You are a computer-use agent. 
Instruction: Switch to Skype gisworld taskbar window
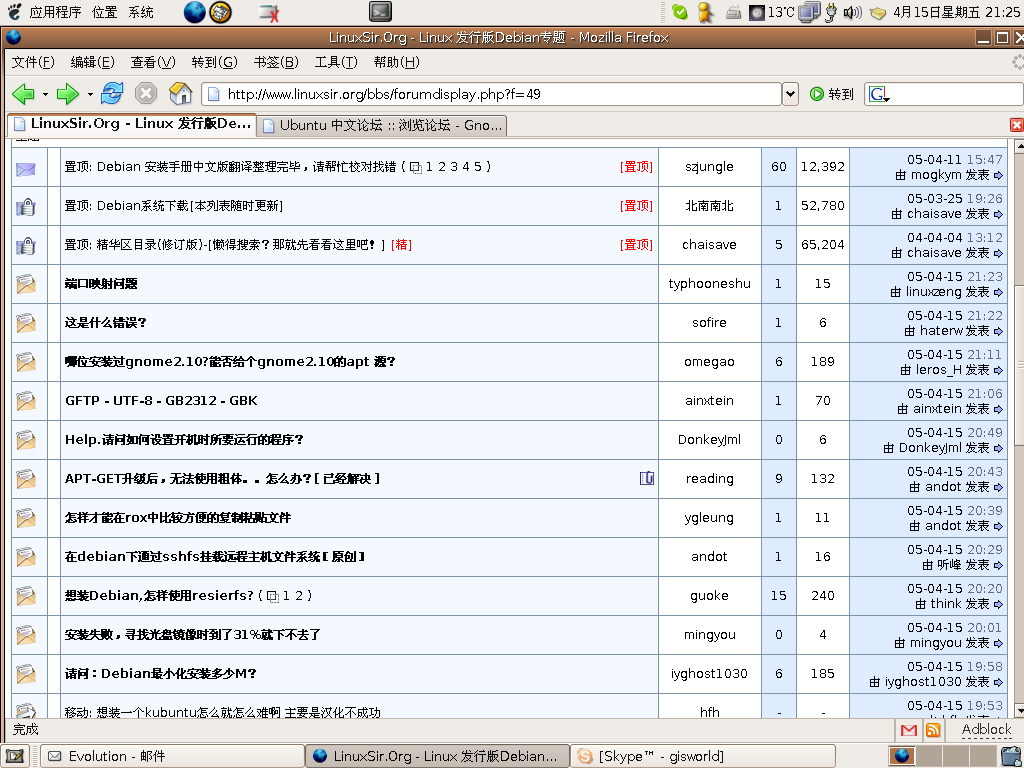(x=703, y=756)
